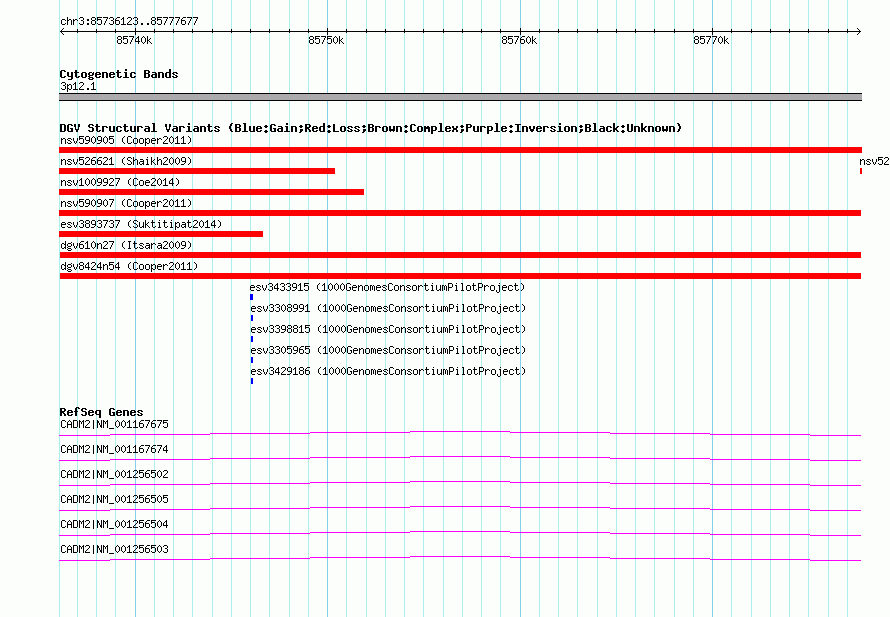
Task: Click the dgv610n27 (Itsara2009) label
Action: point(126,245)
